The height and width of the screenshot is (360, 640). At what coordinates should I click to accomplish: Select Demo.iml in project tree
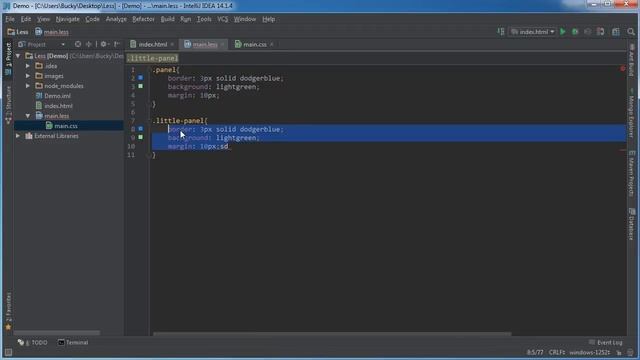point(57,96)
